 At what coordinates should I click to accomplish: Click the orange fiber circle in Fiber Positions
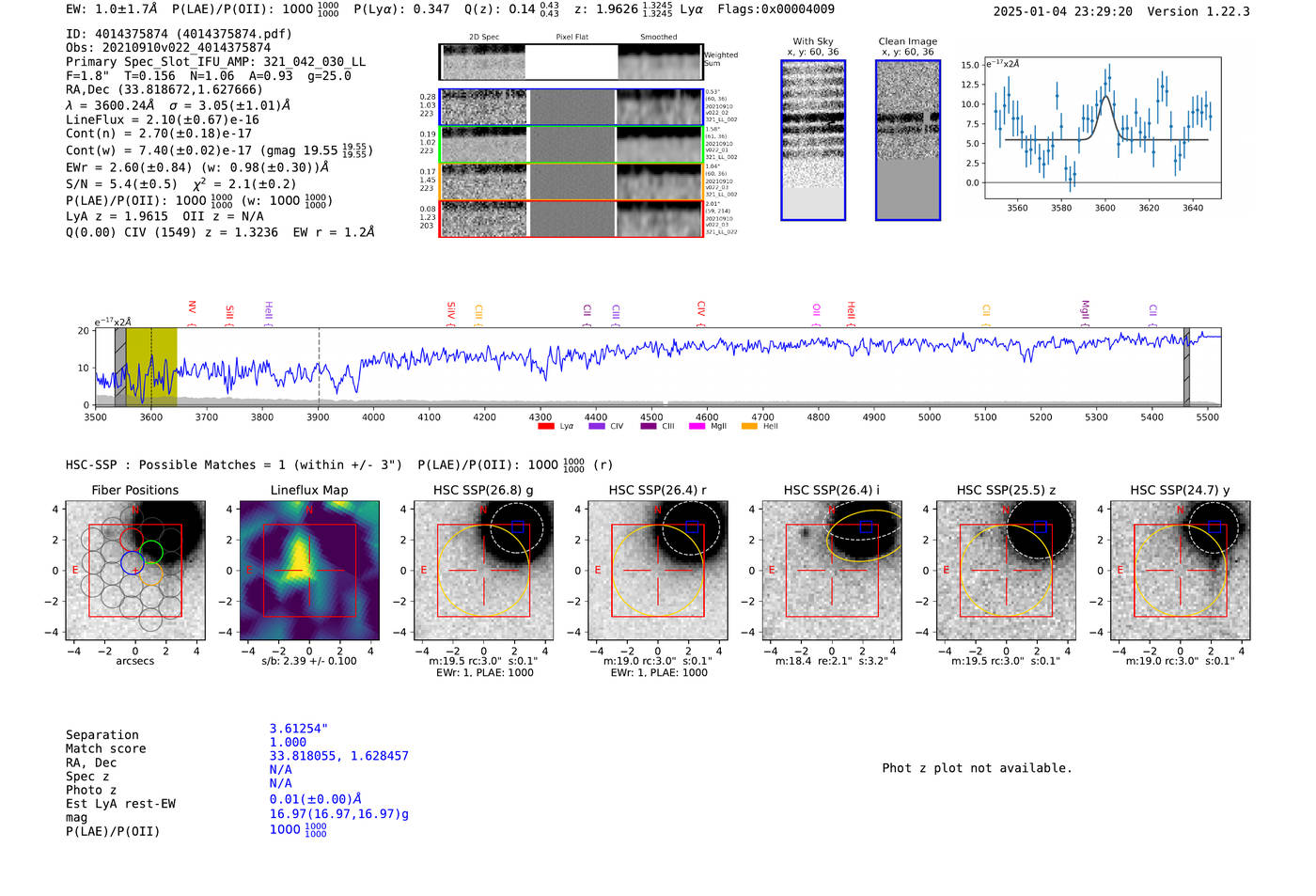point(151,575)
